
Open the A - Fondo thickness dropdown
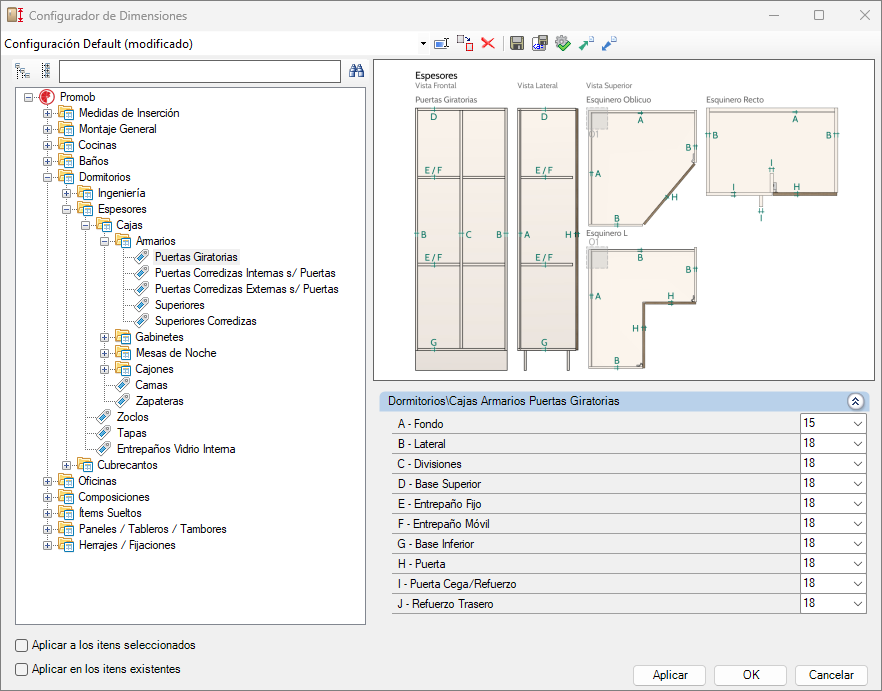pos(858,424)
